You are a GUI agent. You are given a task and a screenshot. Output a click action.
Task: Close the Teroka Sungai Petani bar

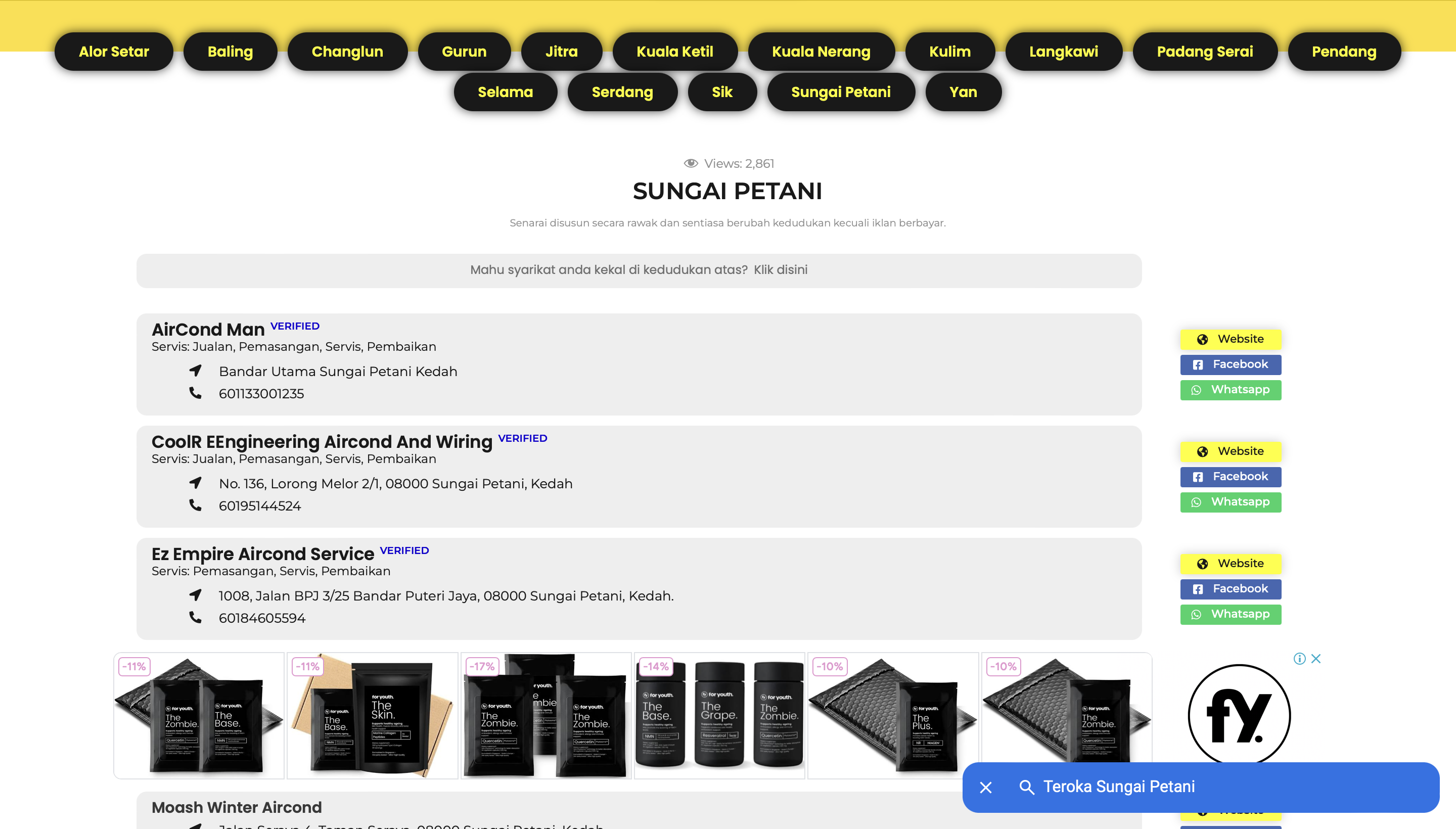986,787
